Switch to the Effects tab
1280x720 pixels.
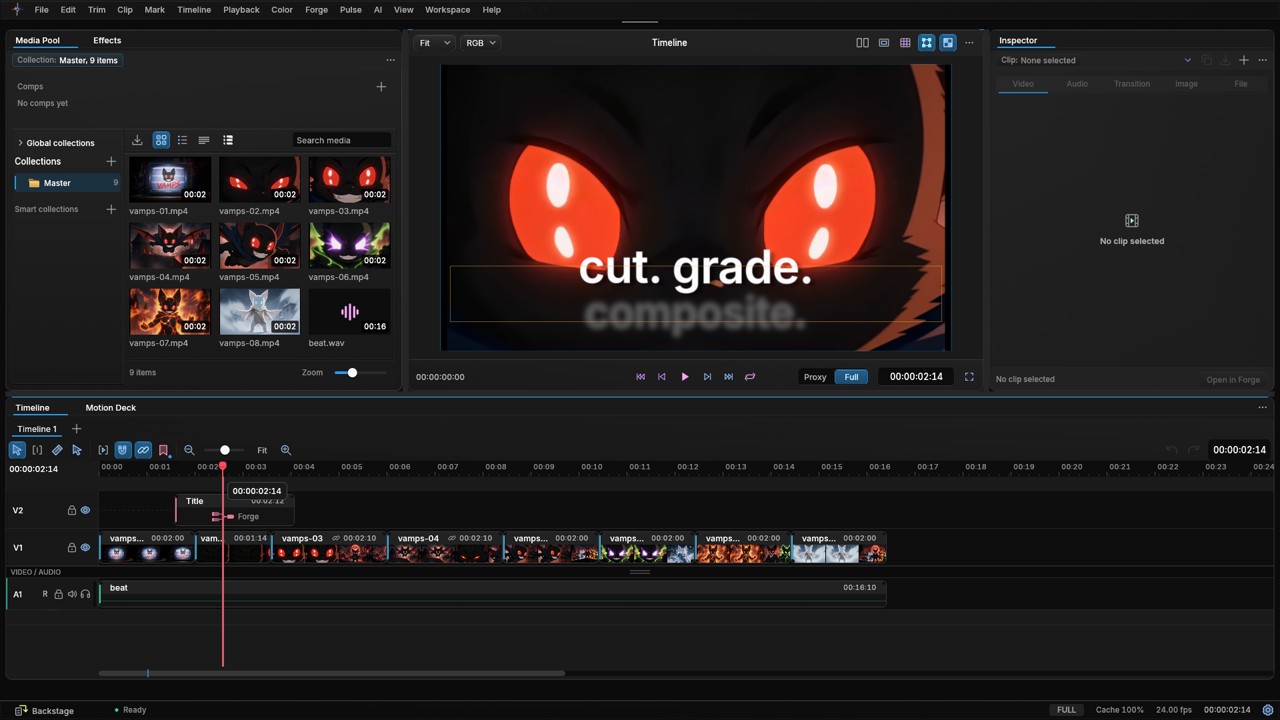tap(107, 40)
